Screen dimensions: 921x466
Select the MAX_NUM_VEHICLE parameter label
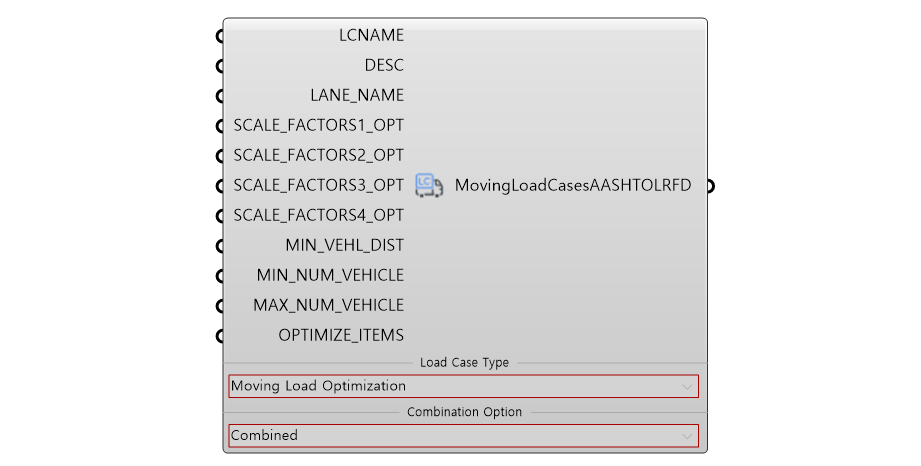click(328, 305)
